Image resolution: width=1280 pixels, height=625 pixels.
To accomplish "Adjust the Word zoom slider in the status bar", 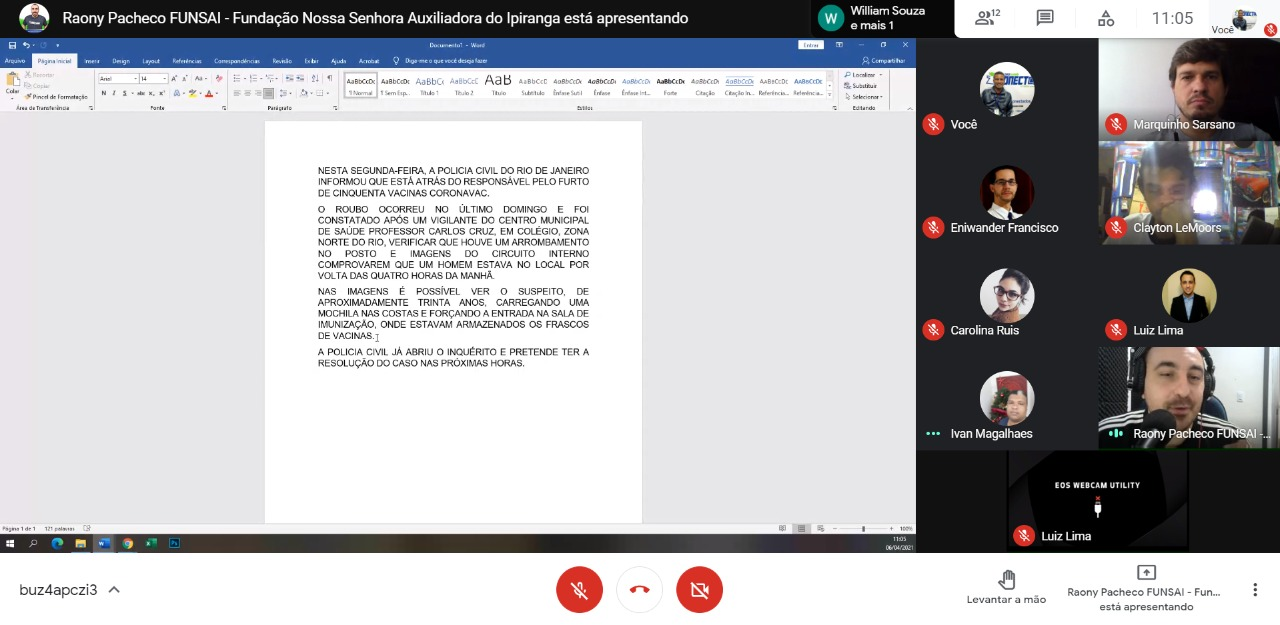I will (863, 528).
